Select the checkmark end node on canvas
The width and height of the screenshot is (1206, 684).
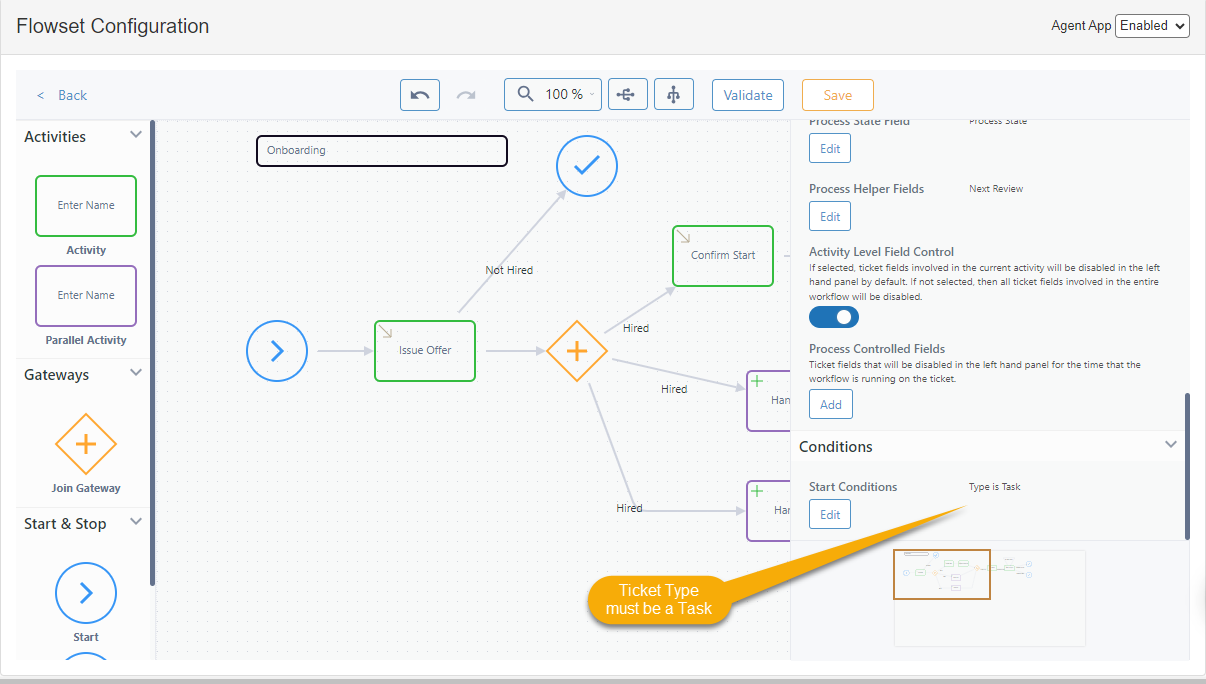click(587, 166)
